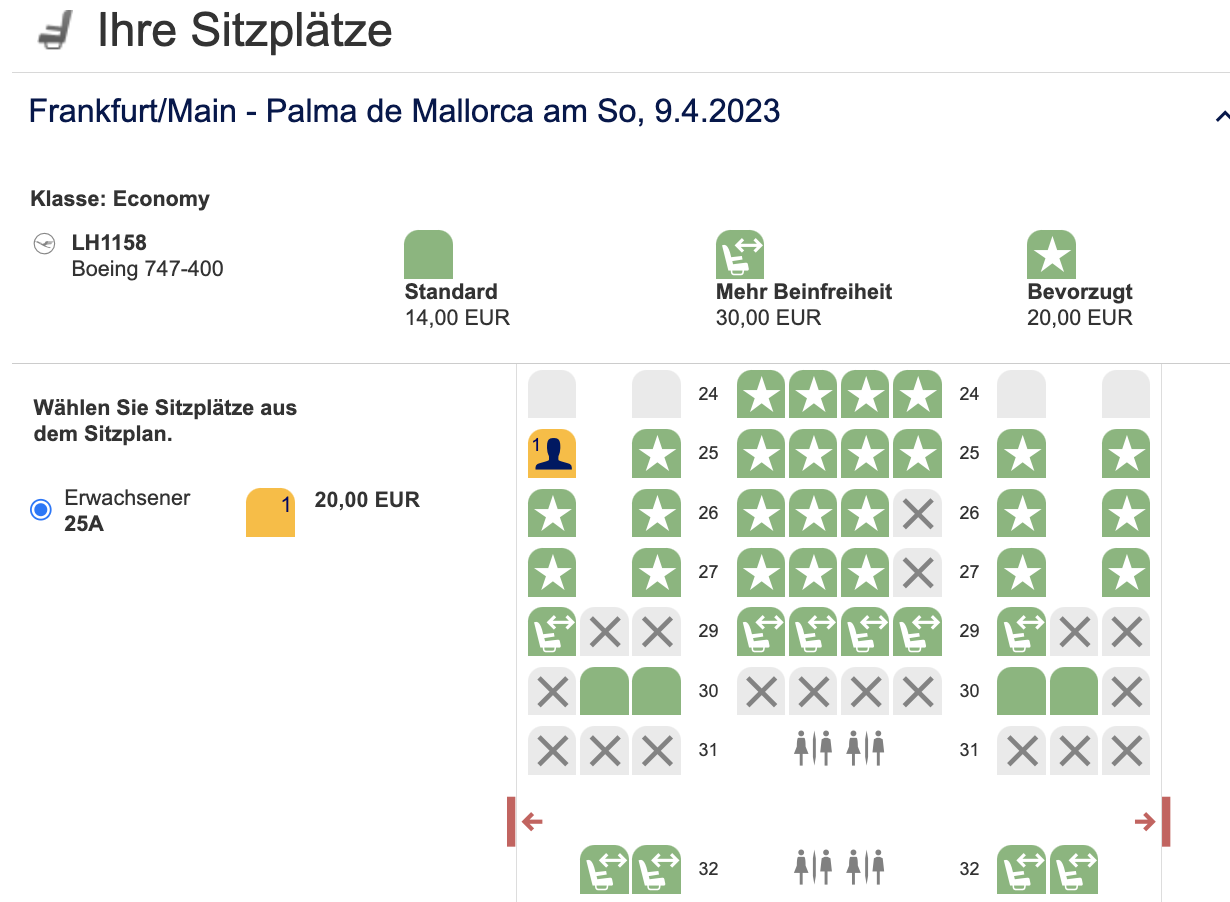Select the leftmost standard seat in row 30 right block
The width and height of the screenshot is (1230, 902).
pyautogui.click(x=1022, y=691)
